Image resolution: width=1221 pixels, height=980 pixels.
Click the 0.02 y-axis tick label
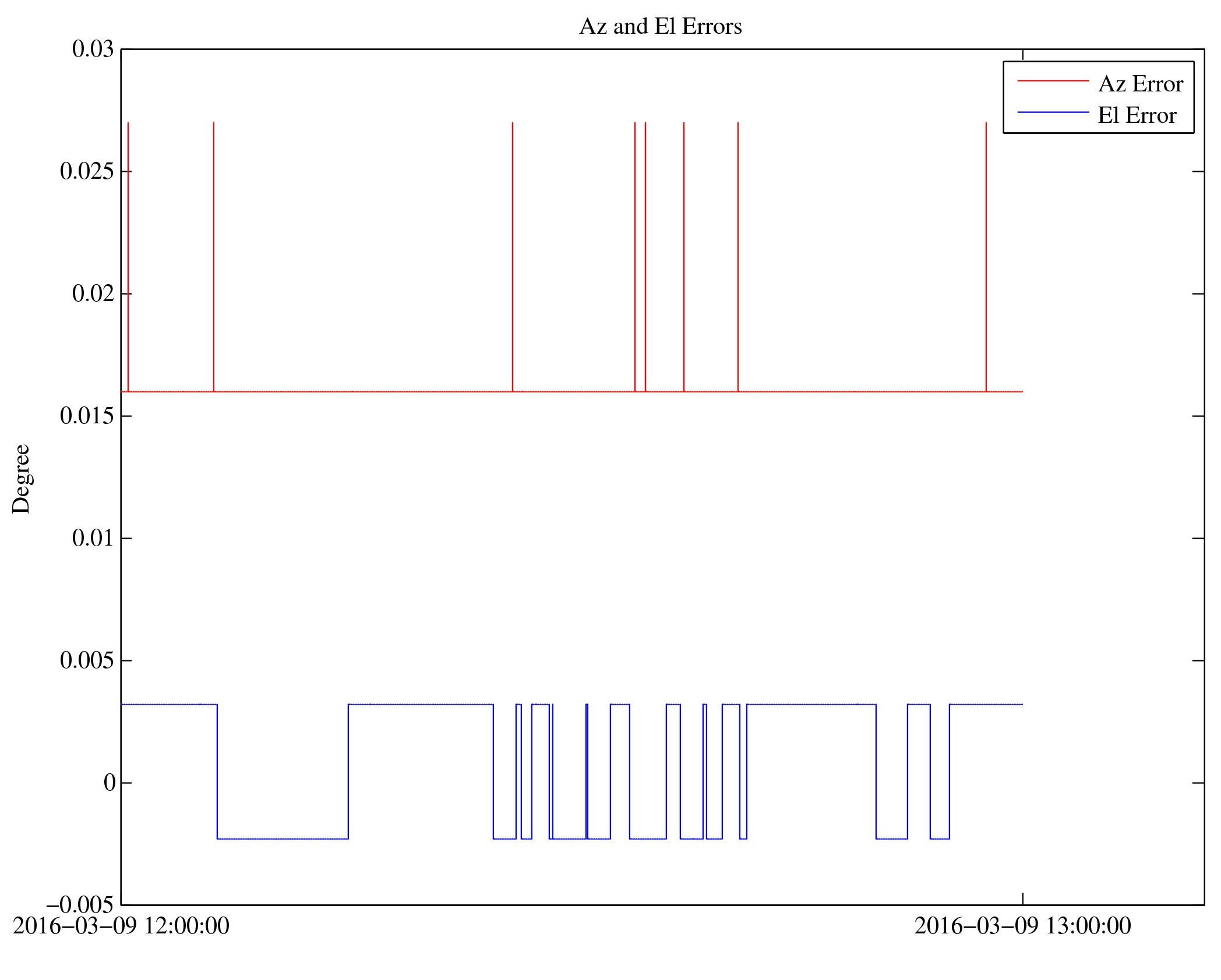pyautogui.click(x=93, y=293)
